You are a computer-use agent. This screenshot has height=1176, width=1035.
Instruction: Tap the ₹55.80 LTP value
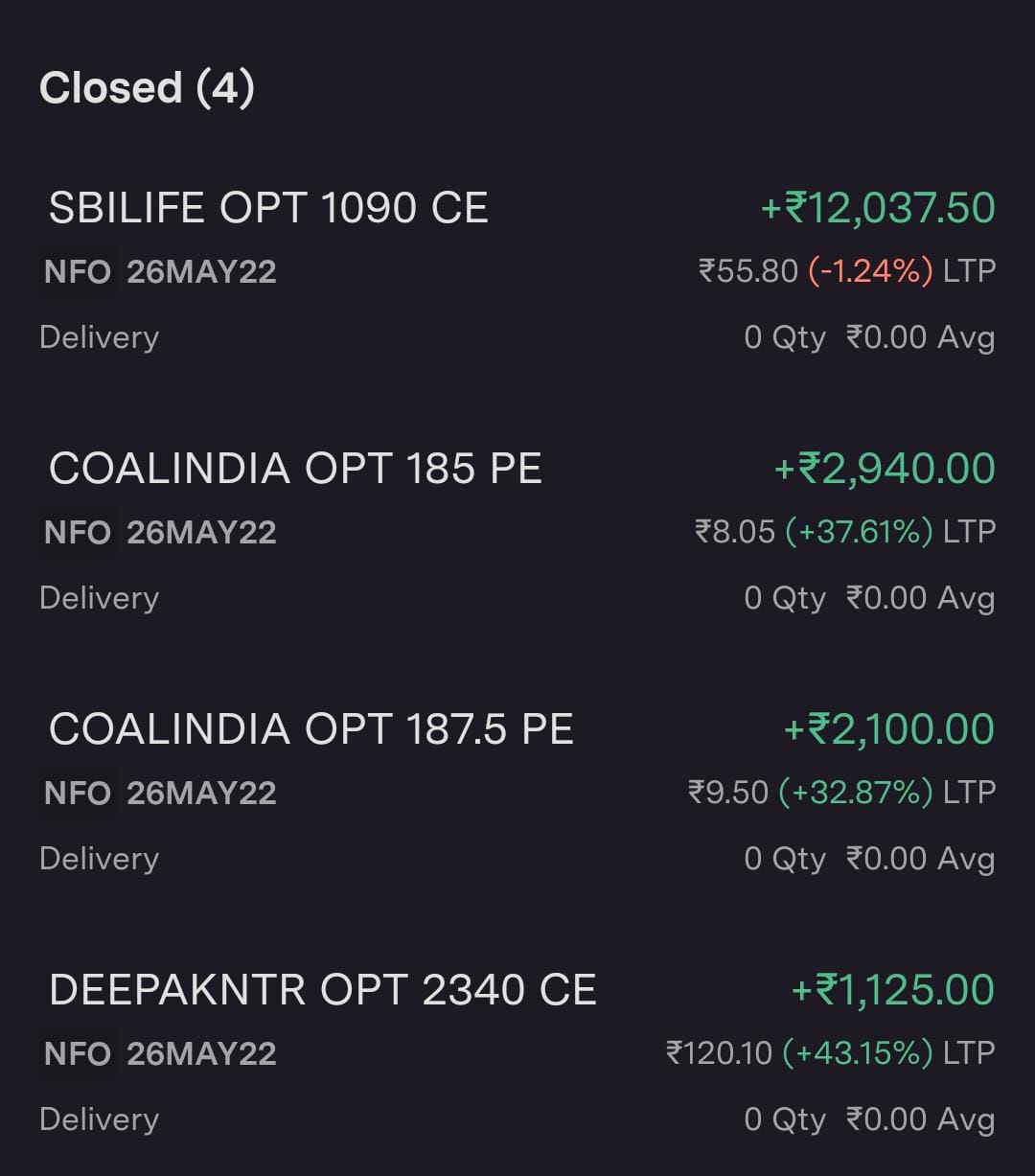(748, 271)
